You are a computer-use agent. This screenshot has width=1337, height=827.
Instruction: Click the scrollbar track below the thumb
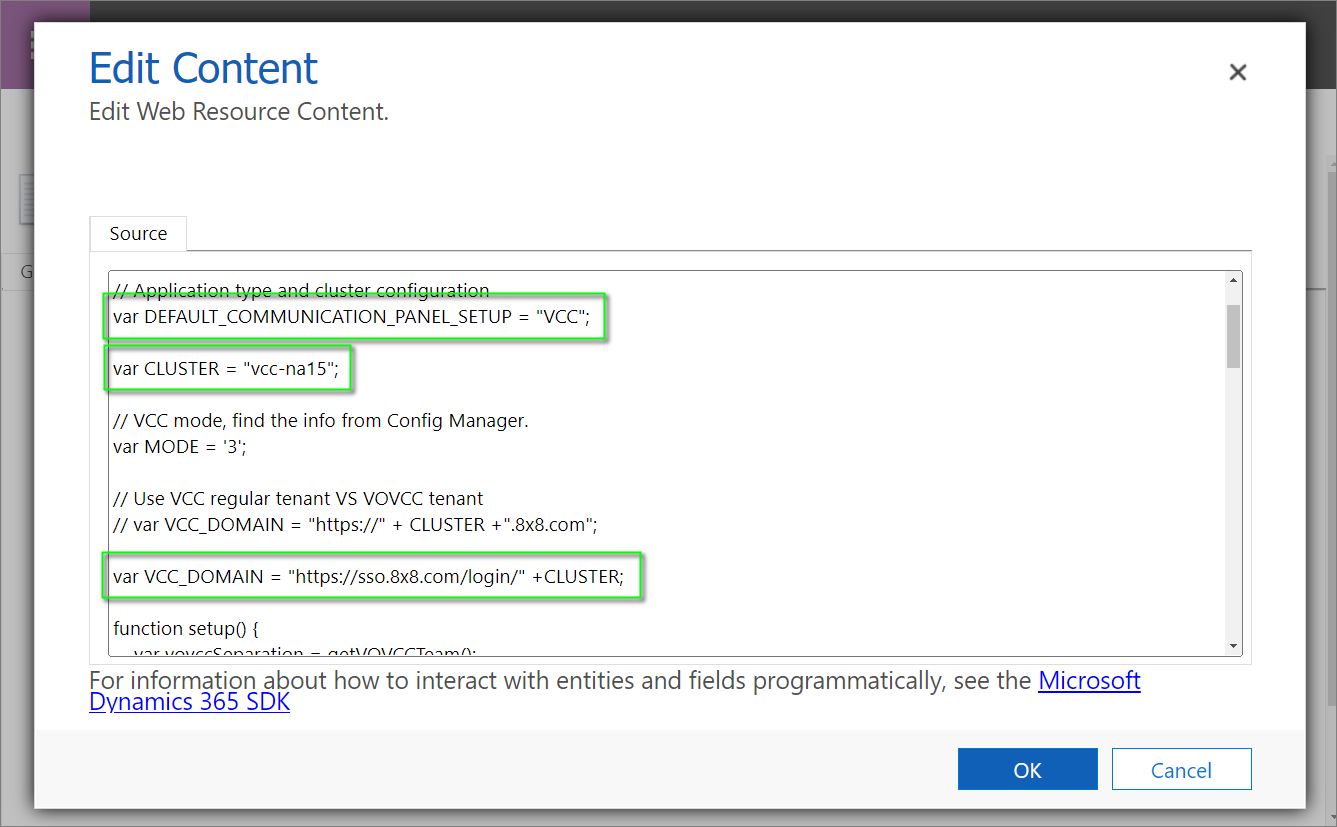tap(1233, 500)
